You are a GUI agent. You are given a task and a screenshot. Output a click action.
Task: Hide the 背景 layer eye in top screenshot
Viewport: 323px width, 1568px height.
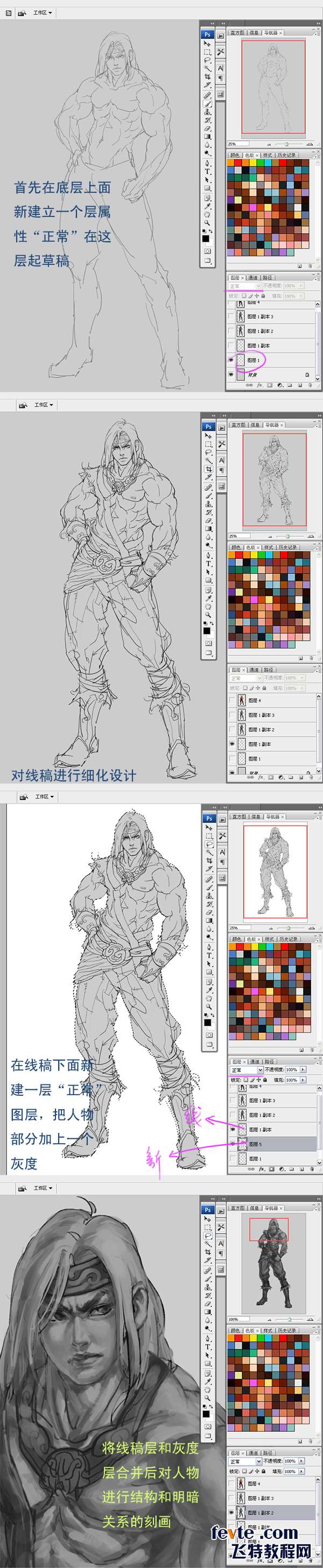pos(231,374)
